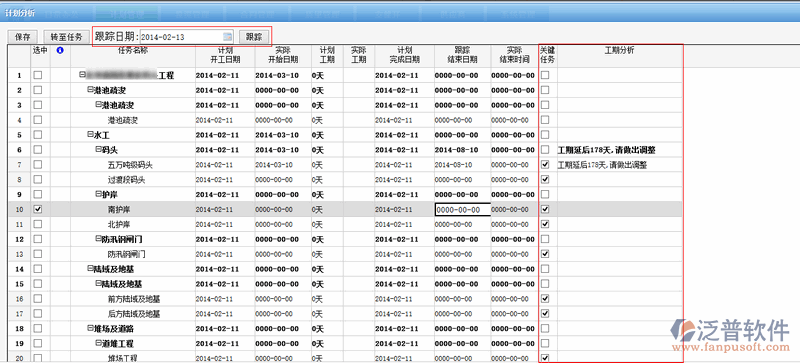Click the tracking end date cell for 南护岸
This screenshot has width=800, height=363.
(463, 210)
